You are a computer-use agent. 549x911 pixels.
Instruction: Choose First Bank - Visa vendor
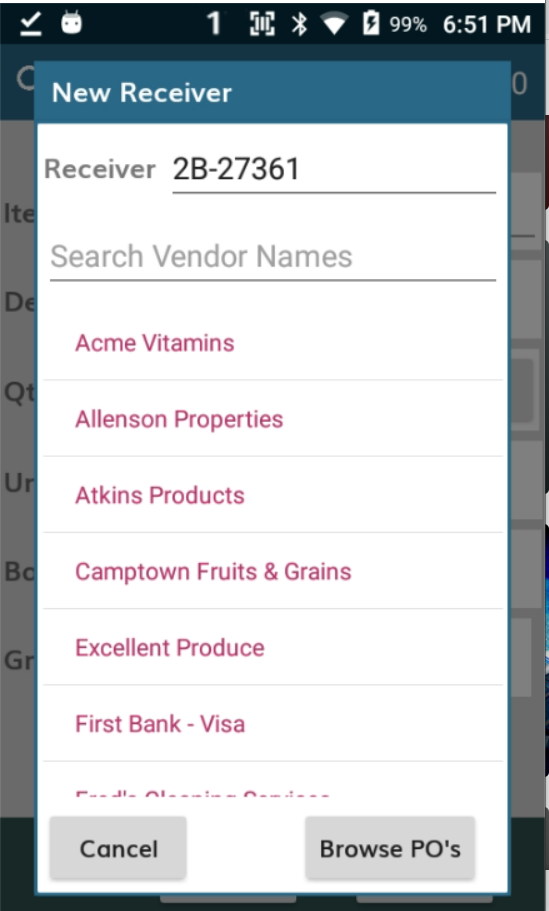coord(273,724)
